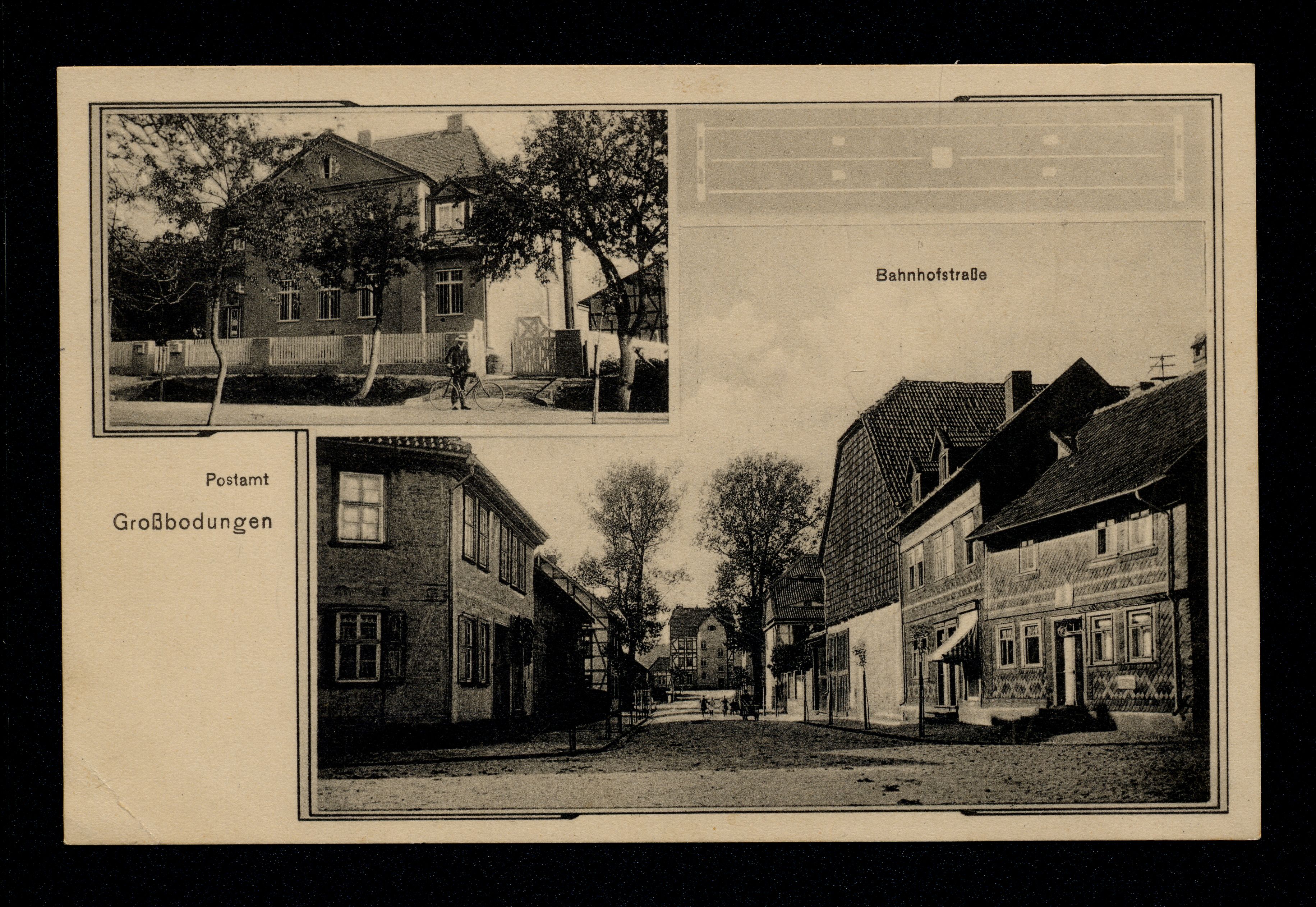Click the Postamt caption text
Image resolution: width=1316 pixels, height=907 pixels.
tap(237, 480)
